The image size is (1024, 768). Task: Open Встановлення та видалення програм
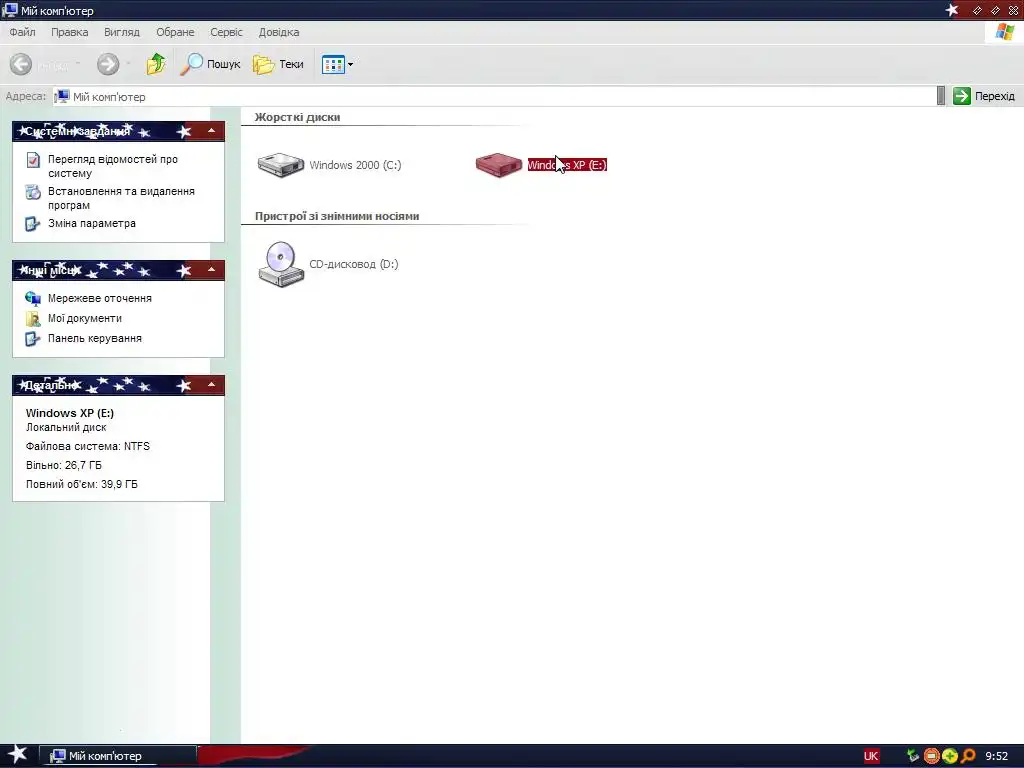click(x=121, y=198)
